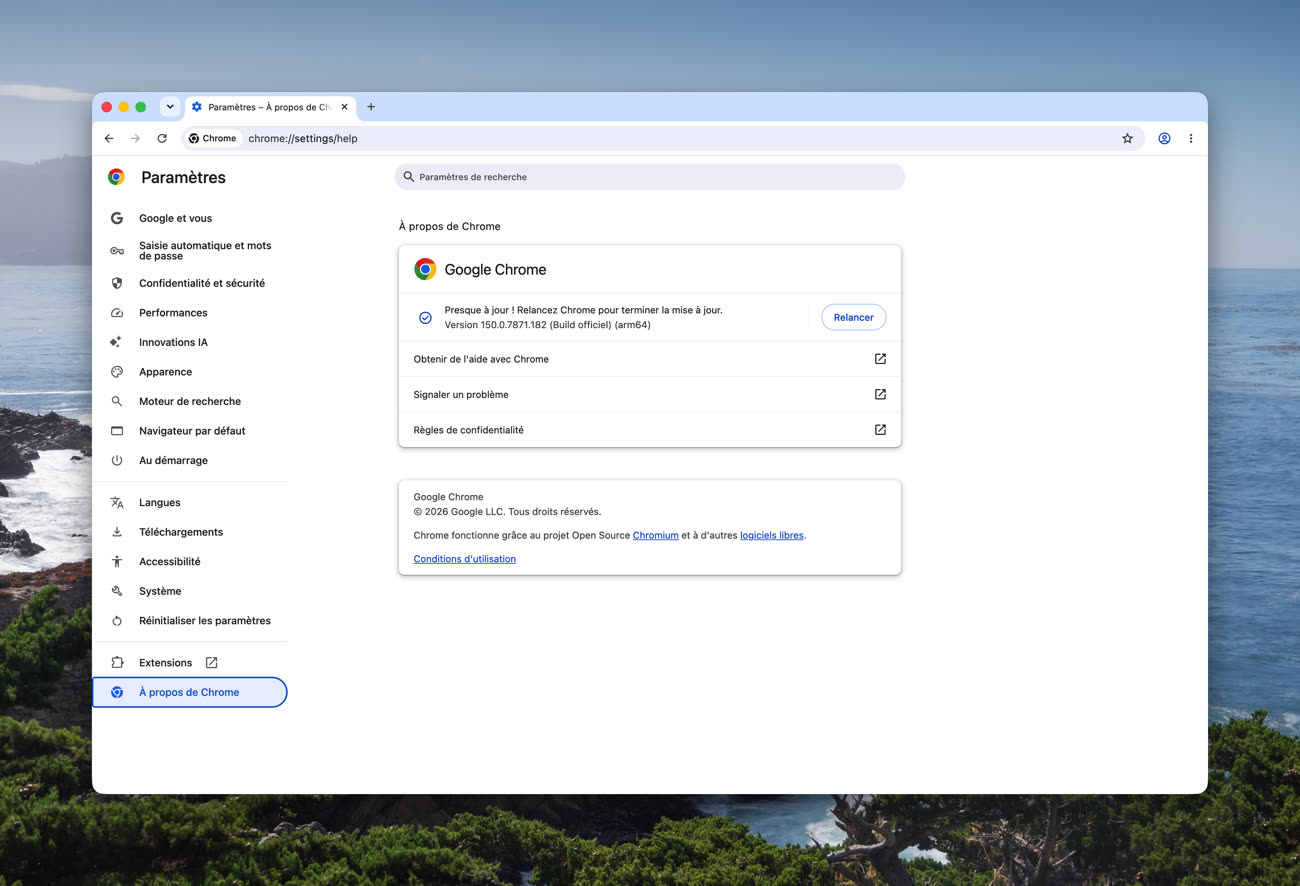Open Conditions d'utilisation link

[x=465, y=559]
